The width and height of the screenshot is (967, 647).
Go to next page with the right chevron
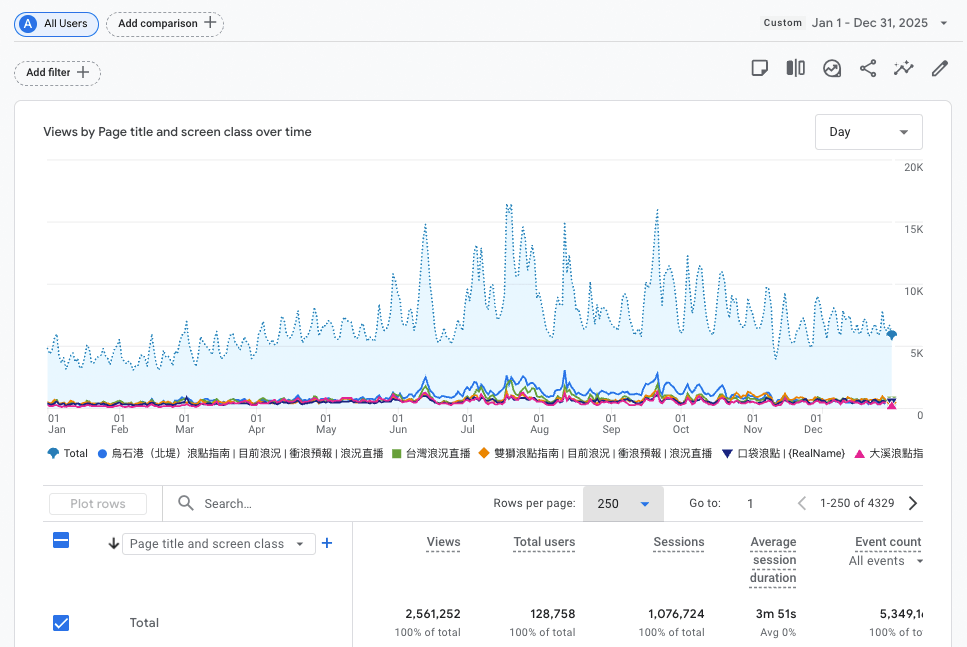pyautogui.click(x=912, y=503)
